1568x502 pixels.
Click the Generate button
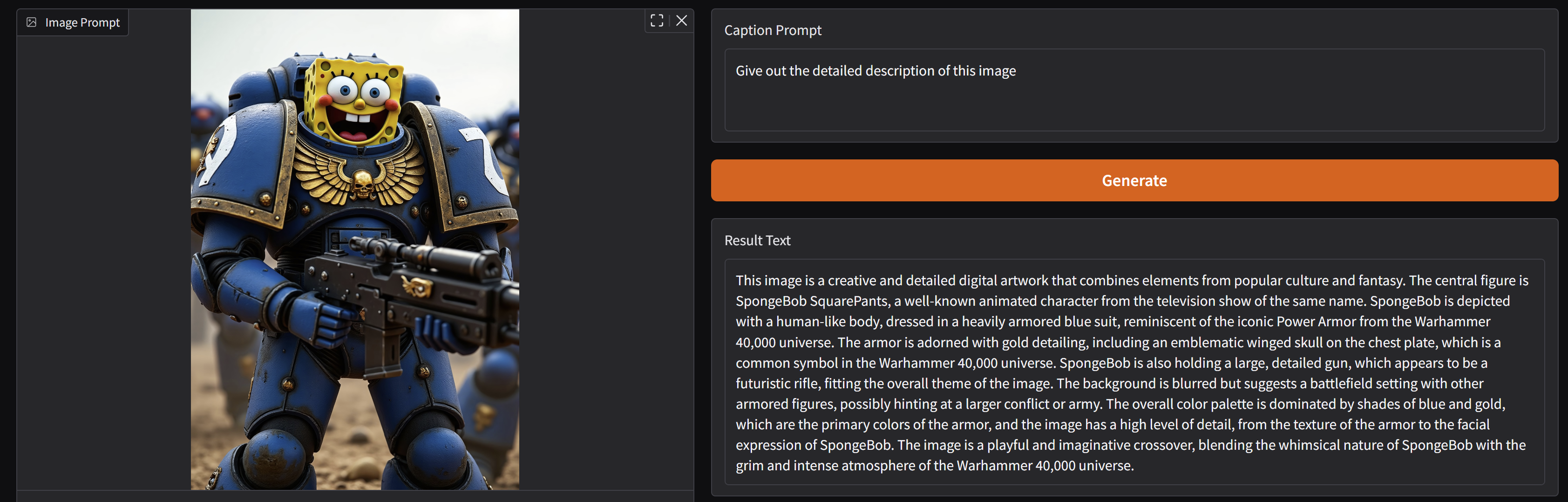1134,180
